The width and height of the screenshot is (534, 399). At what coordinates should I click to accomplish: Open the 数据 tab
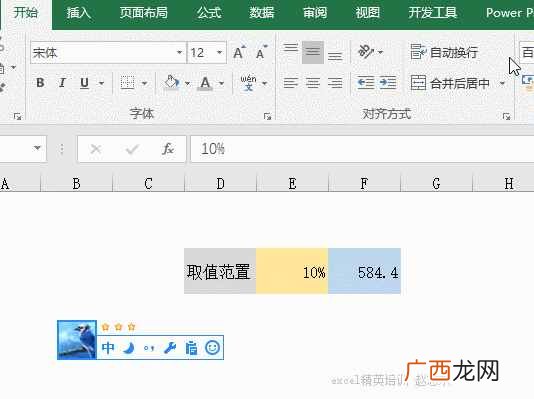click(x=262, y=13)
